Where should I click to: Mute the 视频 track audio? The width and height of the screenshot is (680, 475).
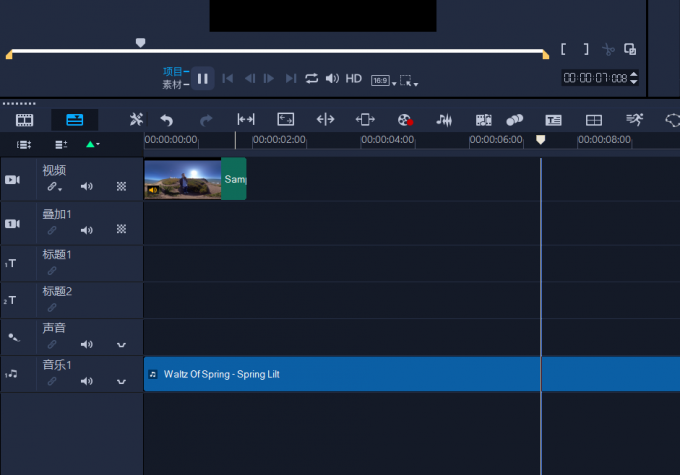(87, 186)
